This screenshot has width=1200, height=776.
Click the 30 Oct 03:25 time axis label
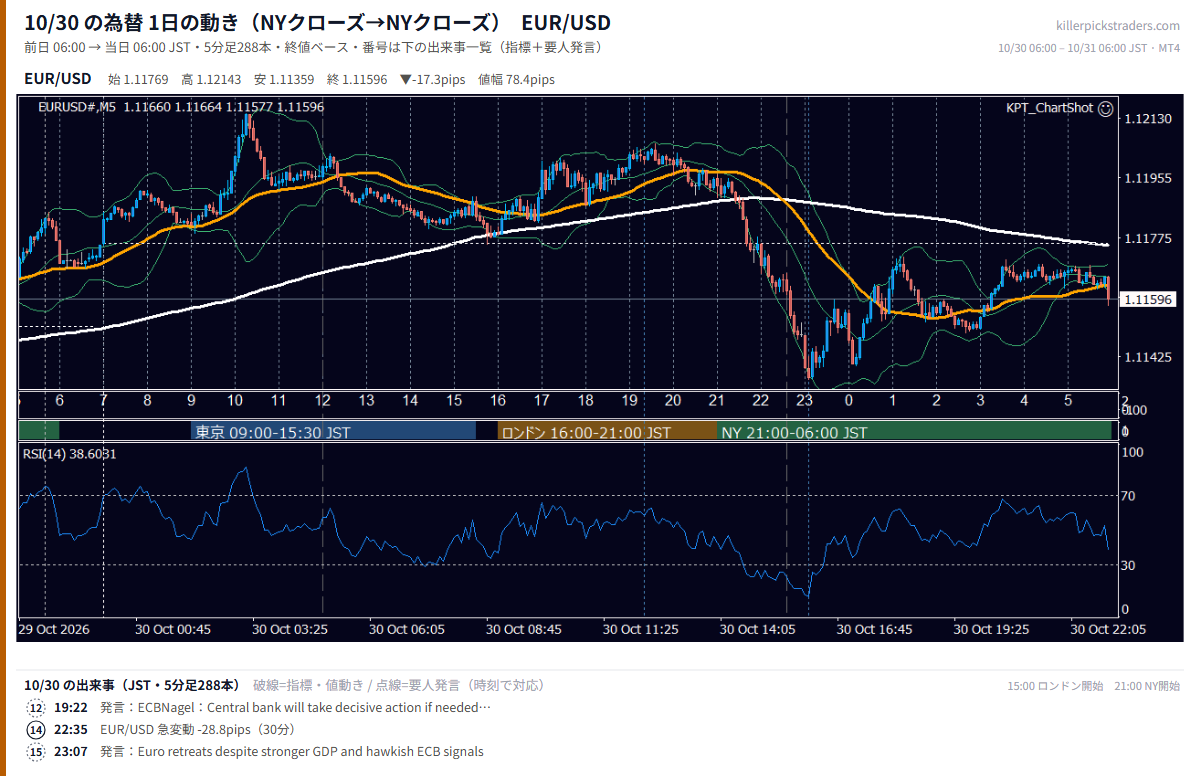pyautogui.click(x=291, y=630)
